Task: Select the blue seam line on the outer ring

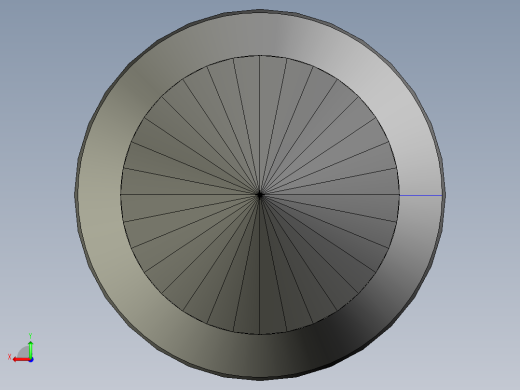Action: tap(421, 195)
